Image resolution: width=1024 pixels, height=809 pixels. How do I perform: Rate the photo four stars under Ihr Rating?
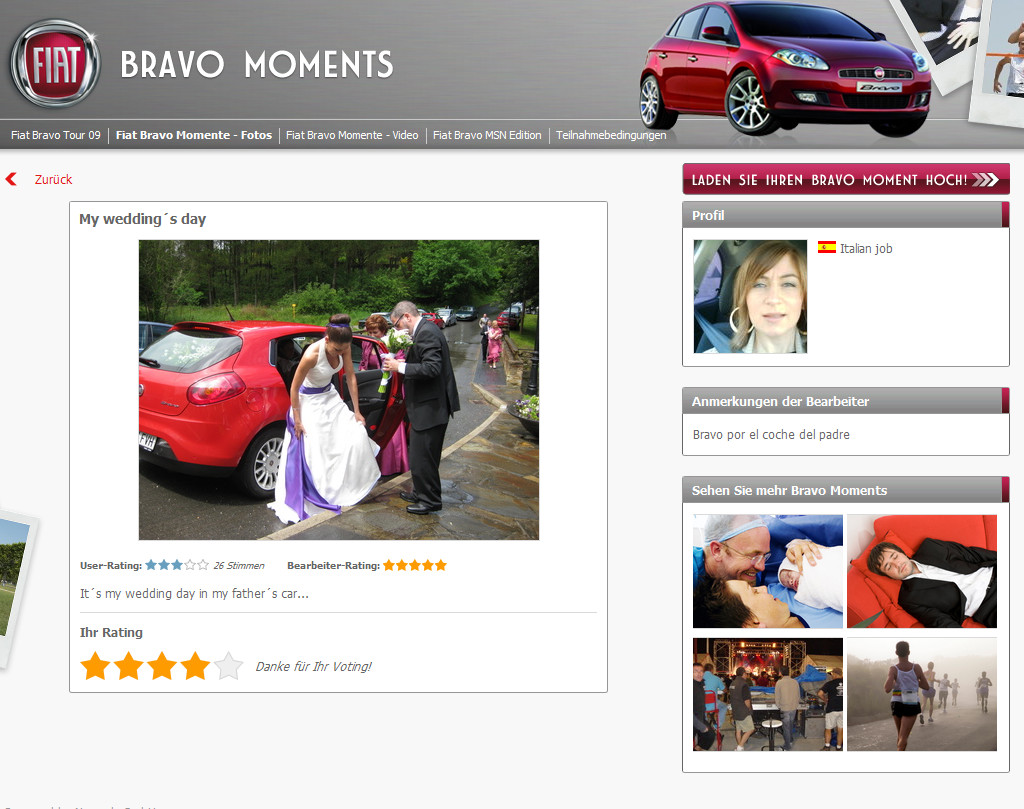[x=195, y=666]
